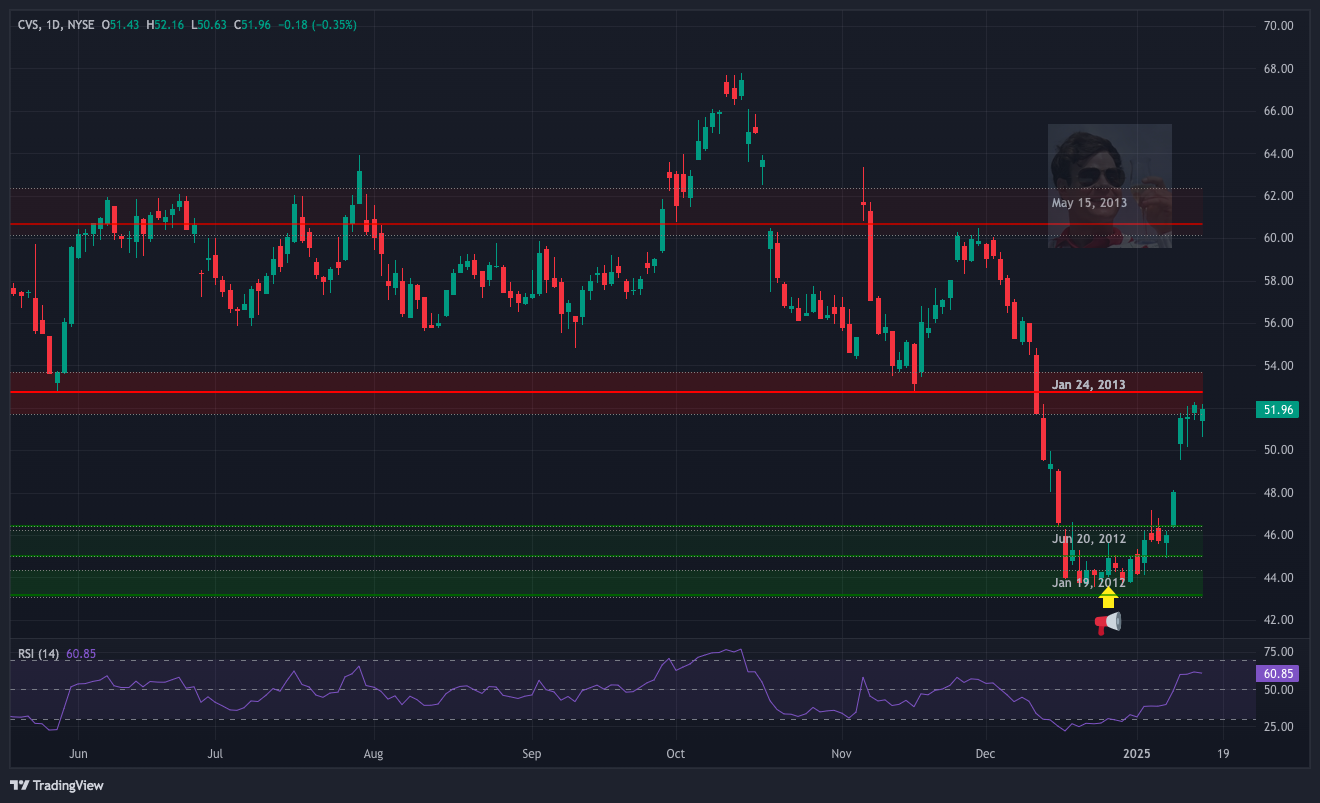This screenshot has height=803, width=1320.
Task: Click the 56.00 price axis label
Action: pyautogui.click(x=1279, y=323)
